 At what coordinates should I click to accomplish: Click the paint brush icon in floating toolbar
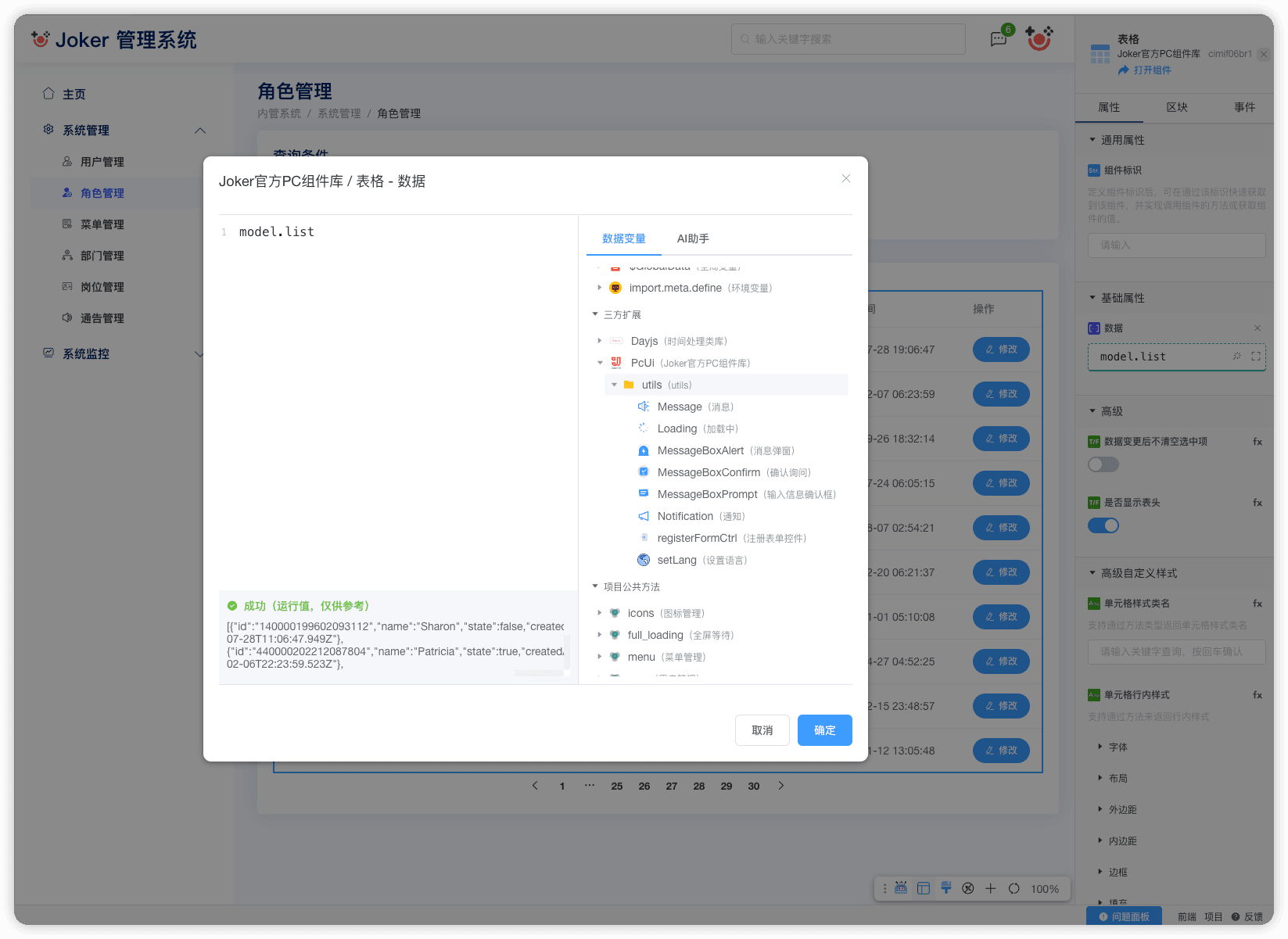pos(946,888)
